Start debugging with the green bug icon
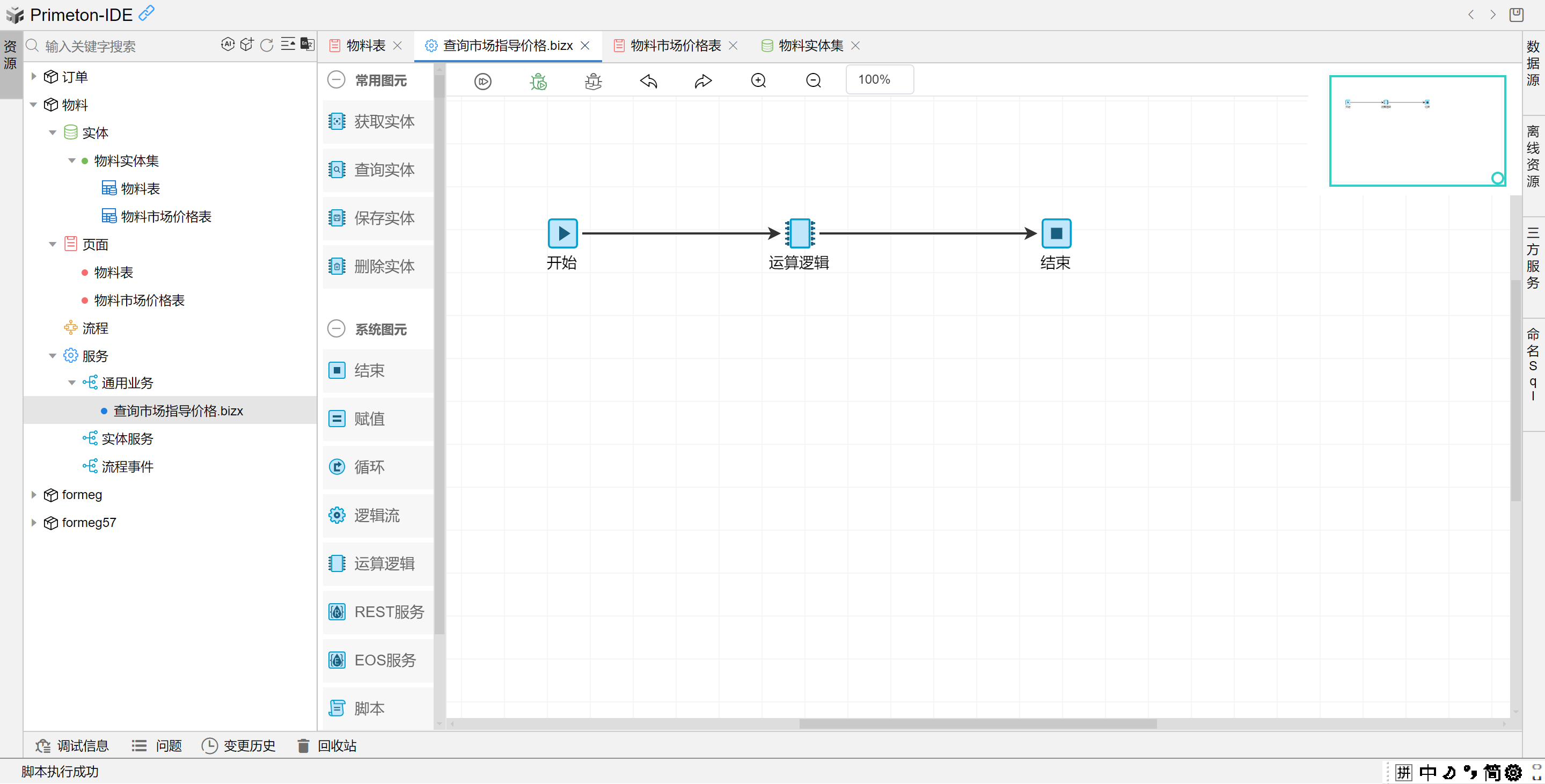This screenshot has height=784, width=1545. (x=538, y=81)
